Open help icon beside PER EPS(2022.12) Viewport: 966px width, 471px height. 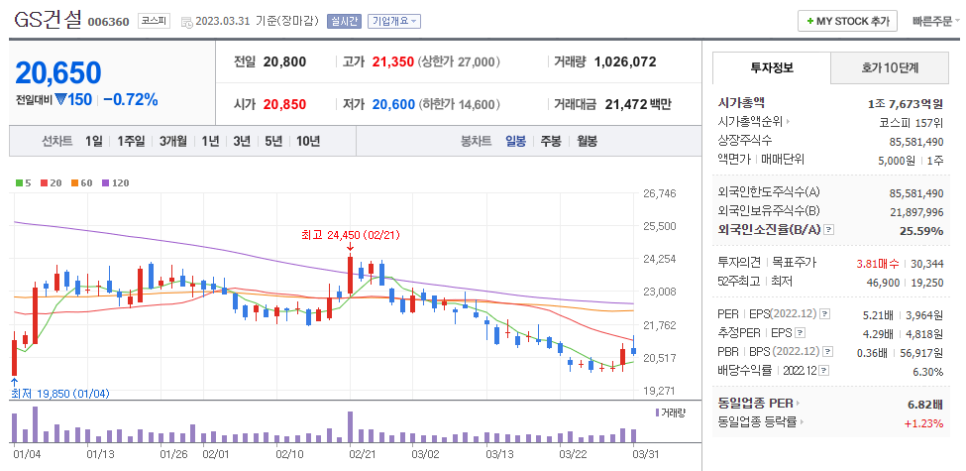pyautogui.click(x=825, y=315)
